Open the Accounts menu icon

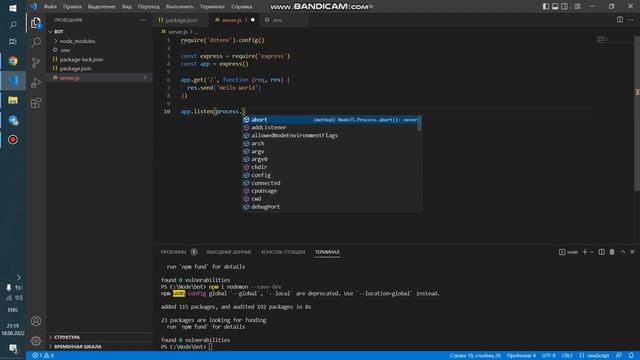(x=36, y=321)
